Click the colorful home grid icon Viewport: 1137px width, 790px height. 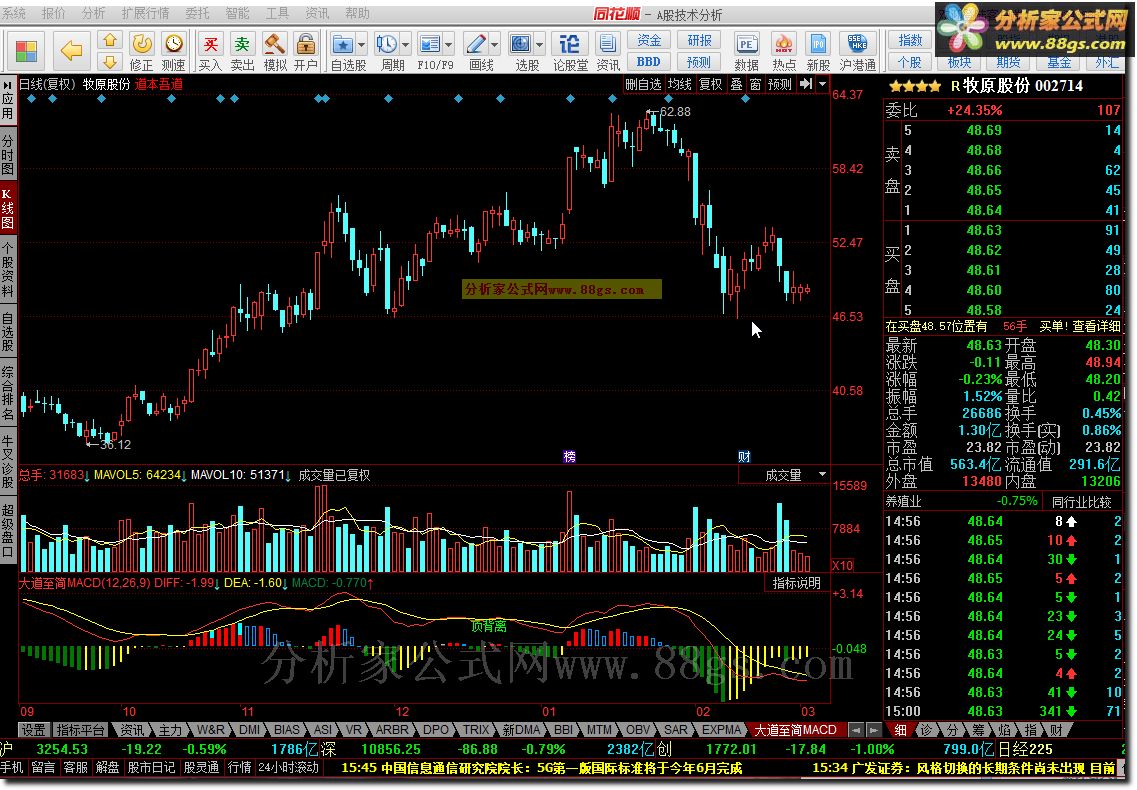25,51
